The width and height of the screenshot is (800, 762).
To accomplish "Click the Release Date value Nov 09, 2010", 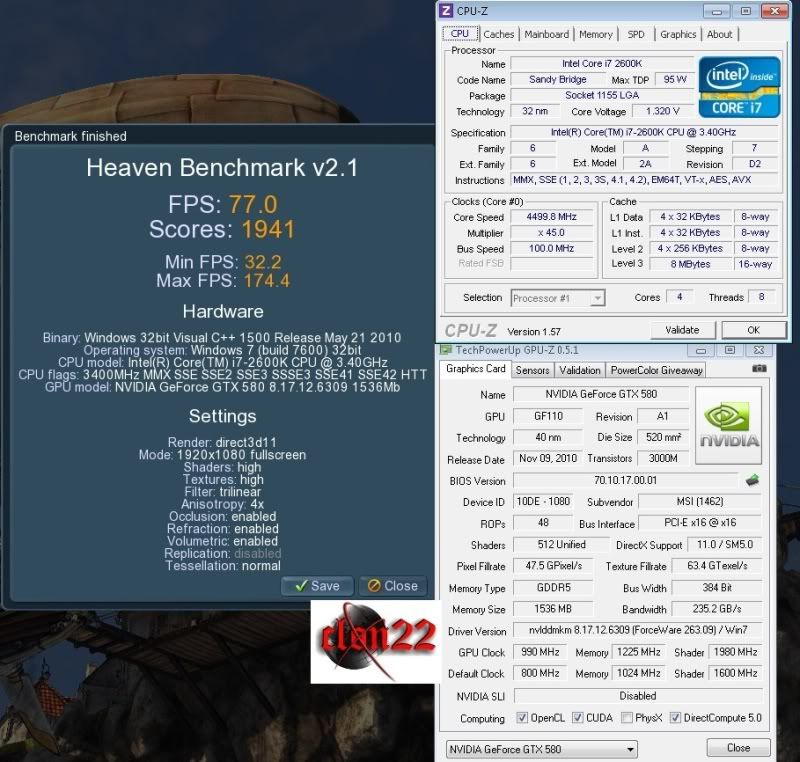I will [x=548, y=459].
